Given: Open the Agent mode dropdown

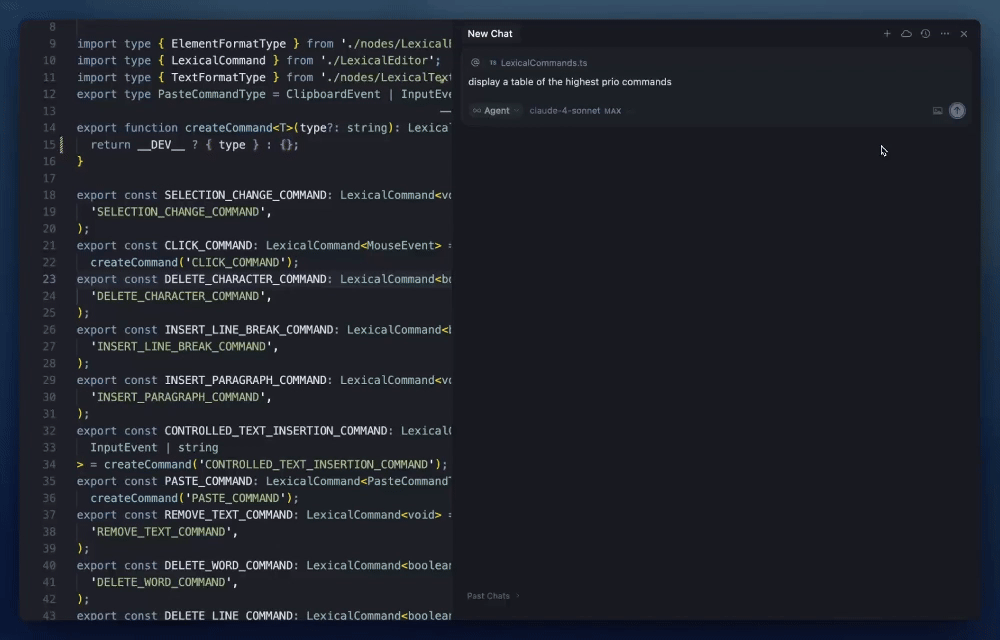Looking at the screenshot, I should click(x=495, y=111).
